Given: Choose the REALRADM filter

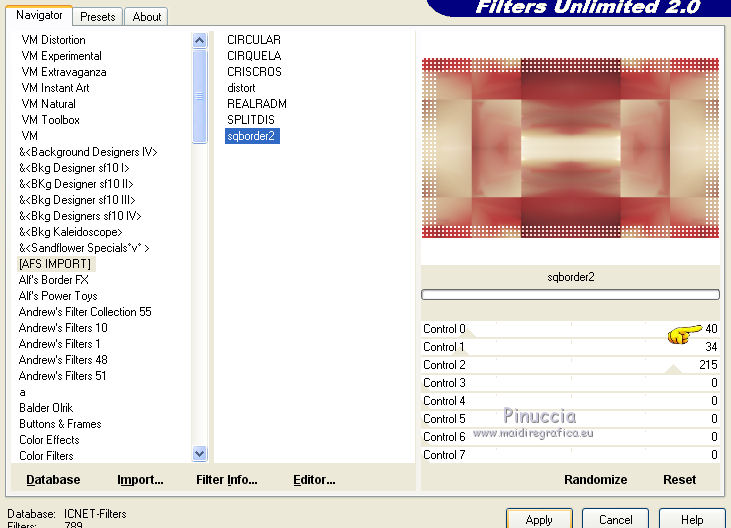Looking at the screenshot, I should pos(256,103).
